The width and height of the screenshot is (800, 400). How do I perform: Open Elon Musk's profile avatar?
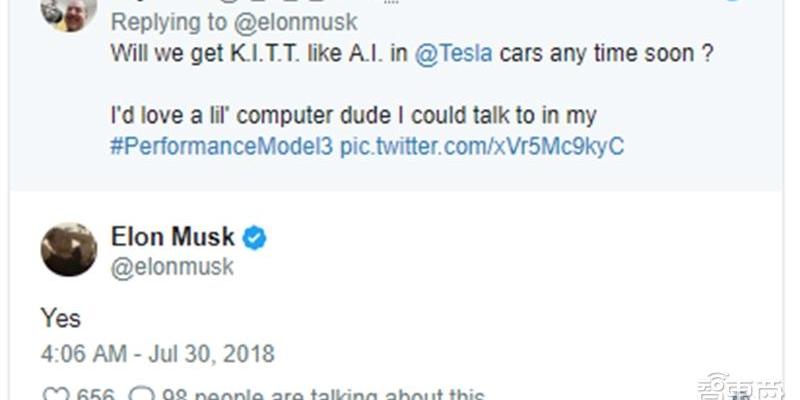click(x=69, y=249)
